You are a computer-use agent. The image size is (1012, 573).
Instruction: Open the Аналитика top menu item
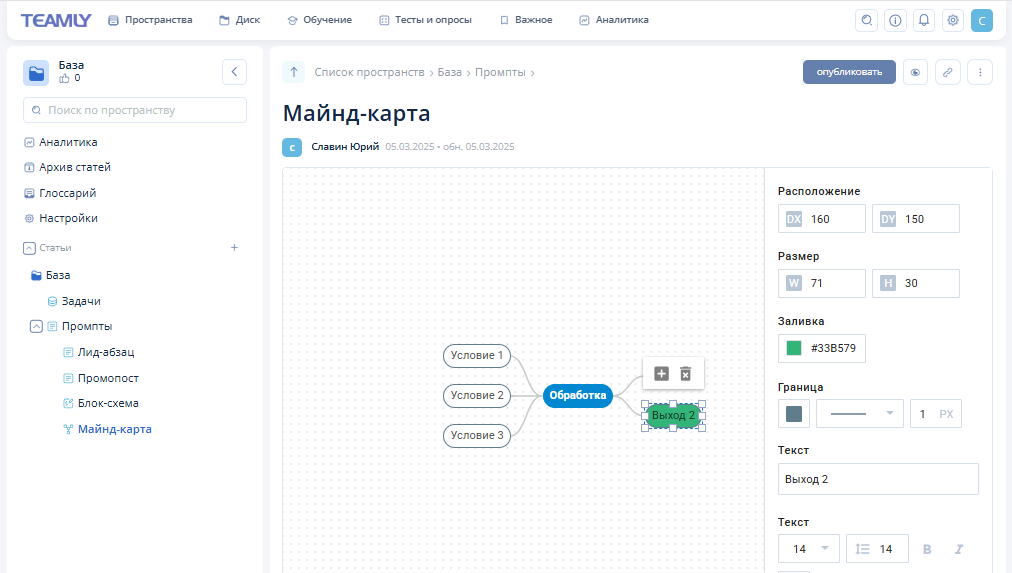613,20
